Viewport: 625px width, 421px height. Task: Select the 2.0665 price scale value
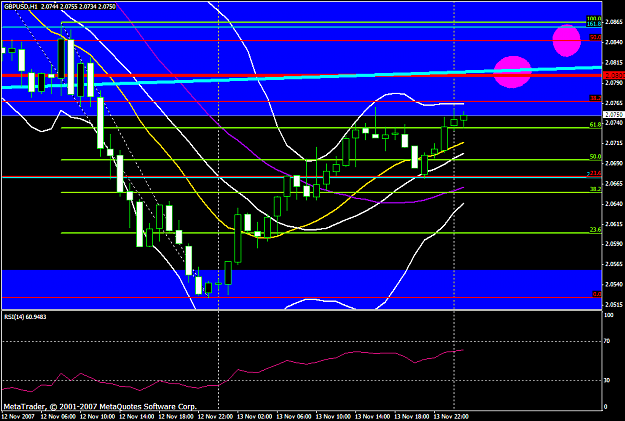click(x=614, y=184)
